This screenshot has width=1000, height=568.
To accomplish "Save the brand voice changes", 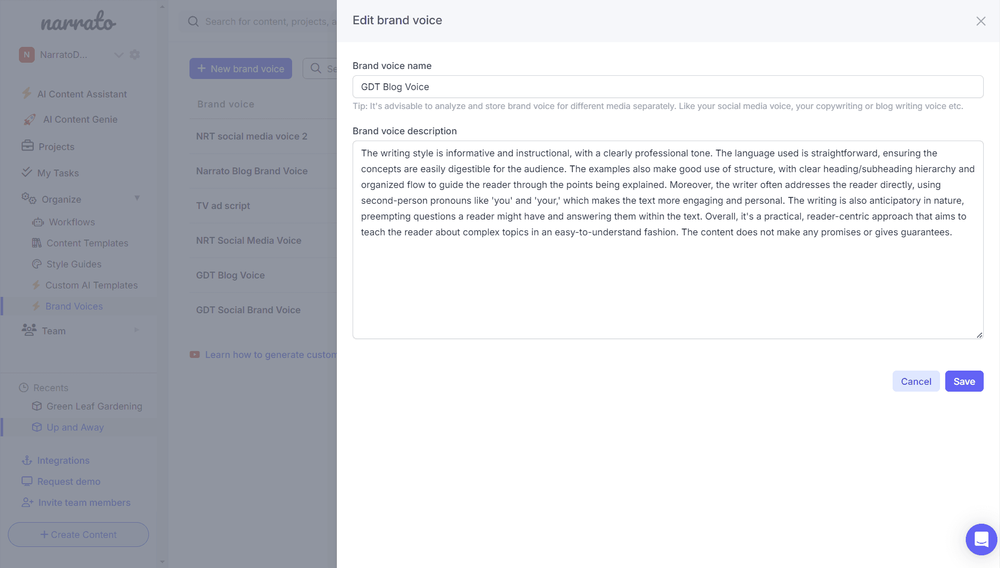I will pos(964,381).
